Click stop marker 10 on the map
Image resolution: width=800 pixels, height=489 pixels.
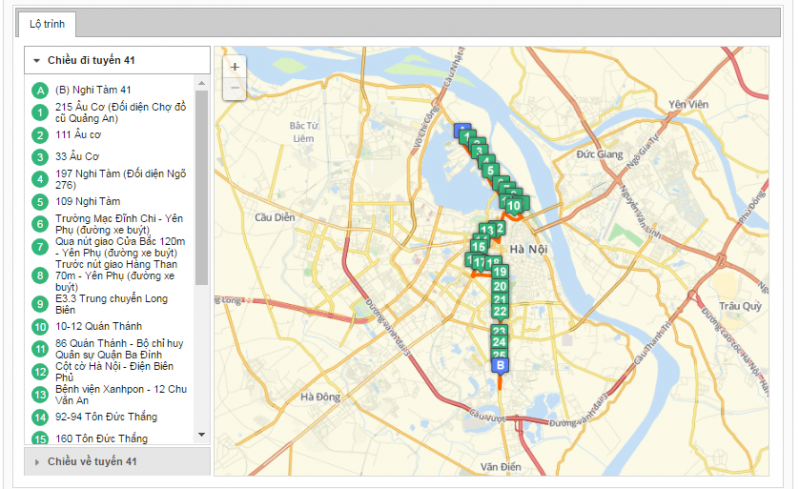514,205
